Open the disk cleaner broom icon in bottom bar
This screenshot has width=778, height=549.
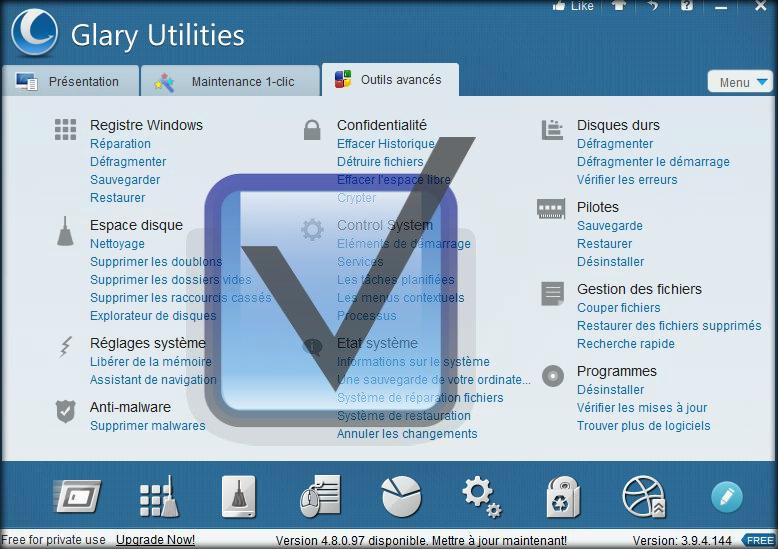click(239, 496)
